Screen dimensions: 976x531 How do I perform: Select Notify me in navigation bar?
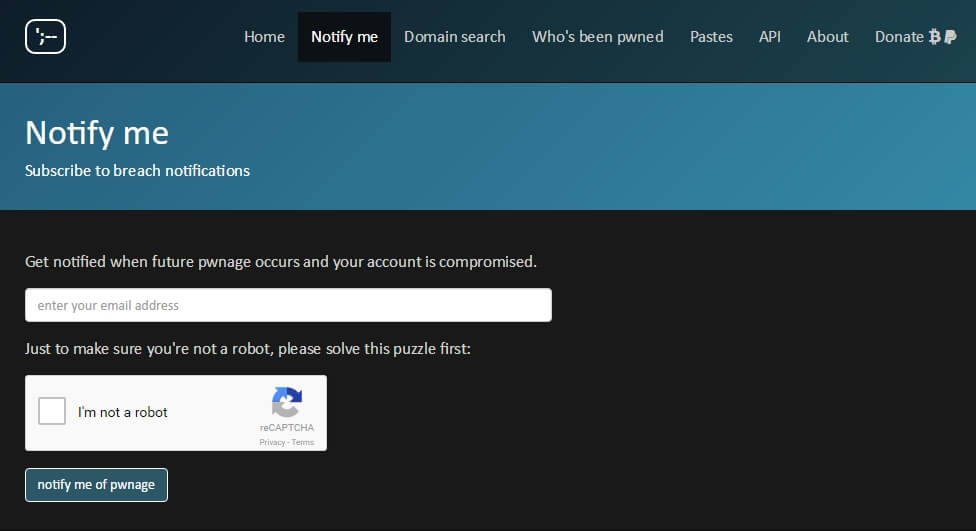pyautogui.click(x=344, y=37)
